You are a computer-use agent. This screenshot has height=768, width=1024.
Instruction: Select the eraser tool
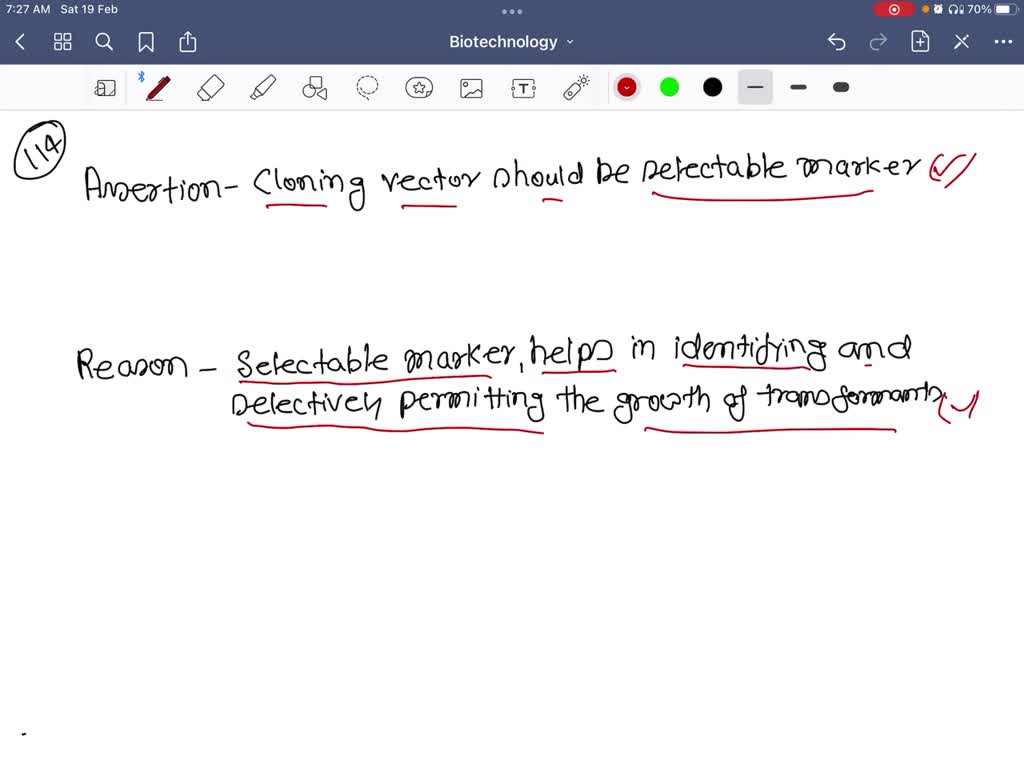(x=209, y=87)
